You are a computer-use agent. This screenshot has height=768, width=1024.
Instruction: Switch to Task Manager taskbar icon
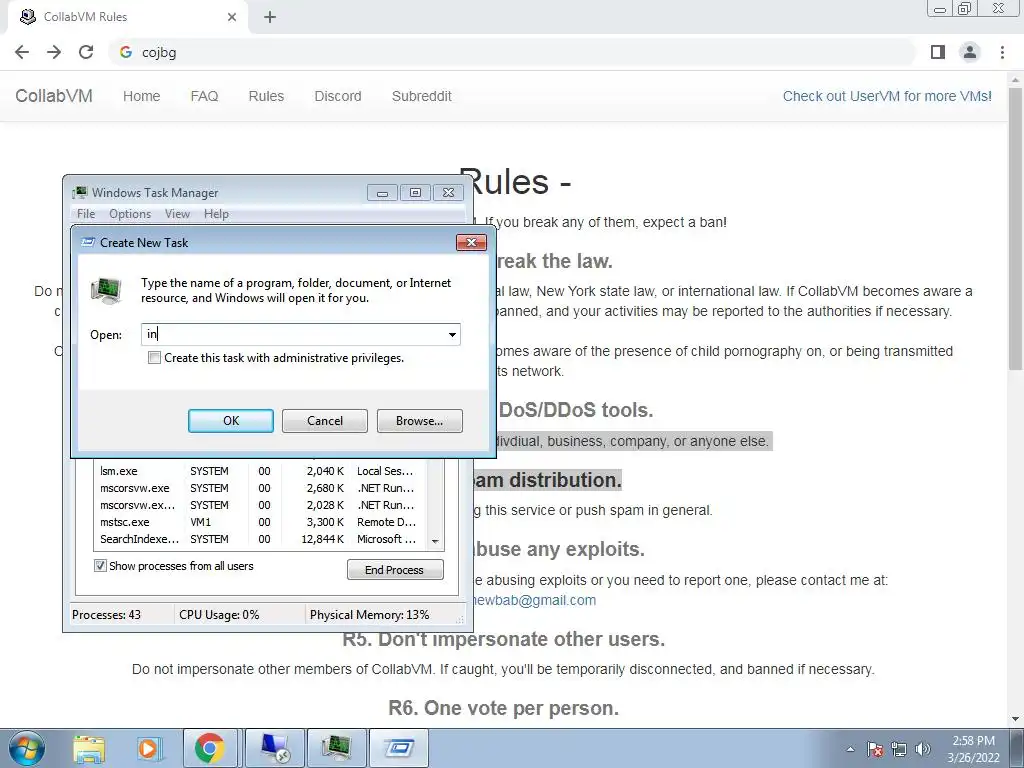coord(337,748)
